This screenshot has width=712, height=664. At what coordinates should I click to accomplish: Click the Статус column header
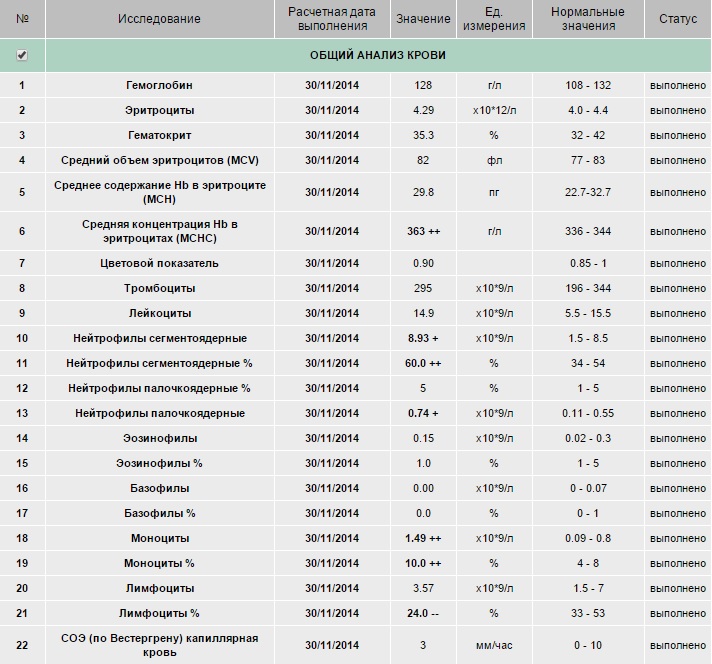click(x=677, y=19)
